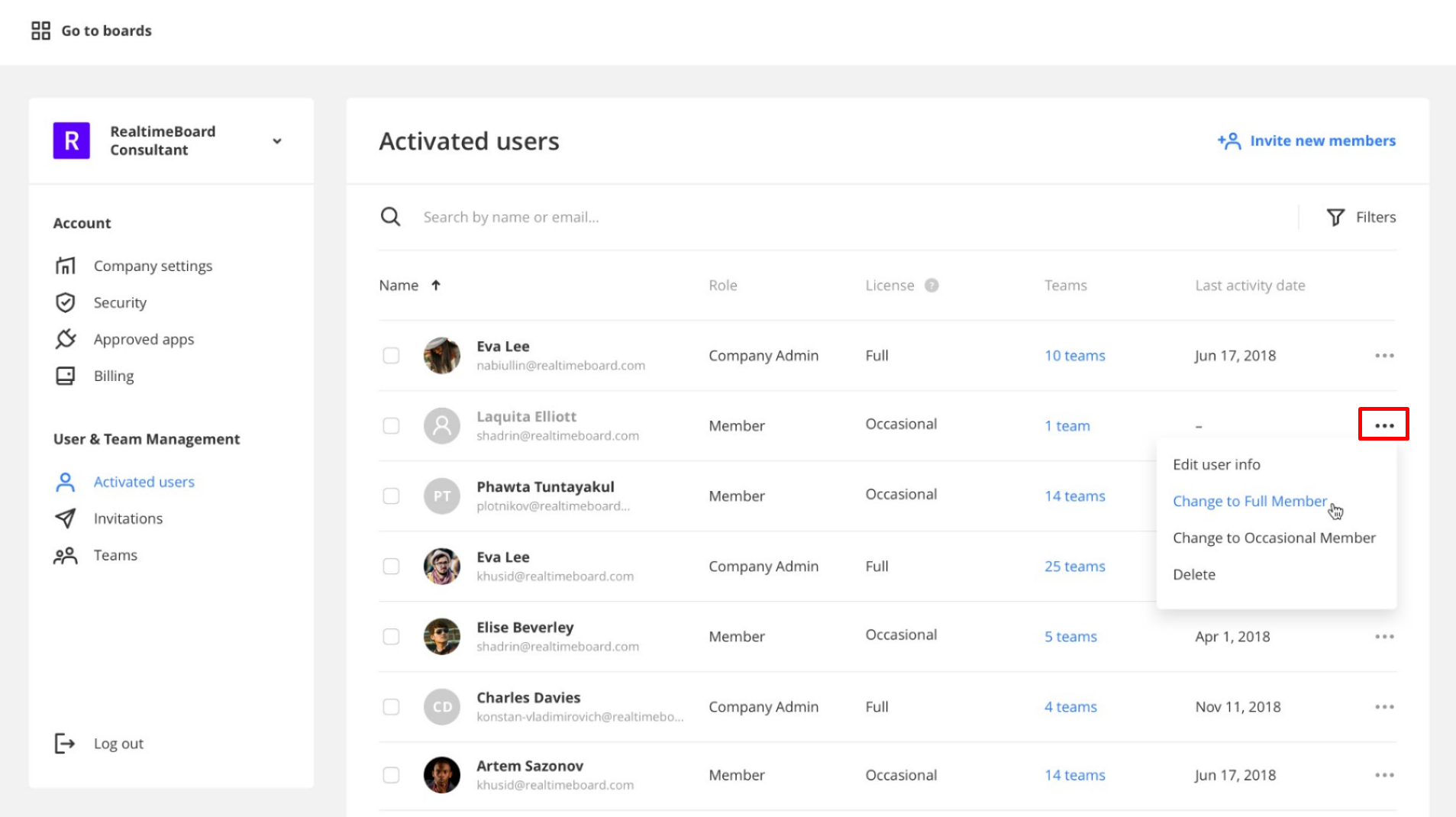Check the box for Elise Beverley
This screenshot has height=817, width=1456.
coord(391,636)
